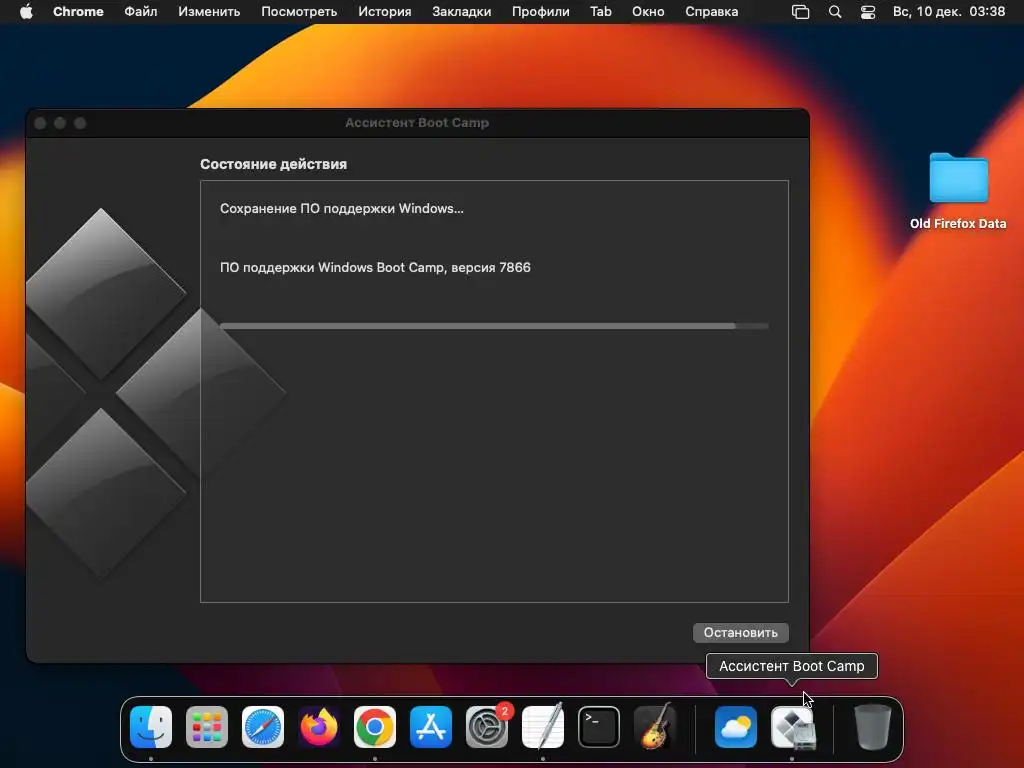Open the История menu
Viewport: 1024px width, 768px height.
[x=385, y=12]
